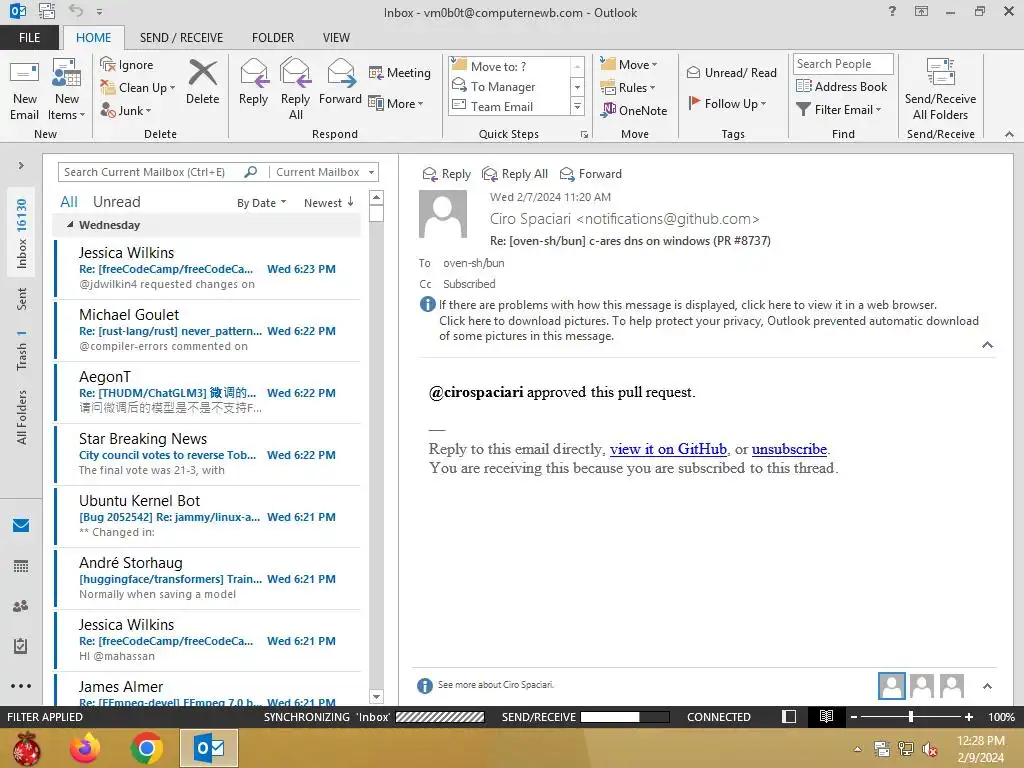Image resolution: width=1024 pixels, height=768 pixels.
Task: Click Reply in the reading pane
Action: click(x=447, y=174)
